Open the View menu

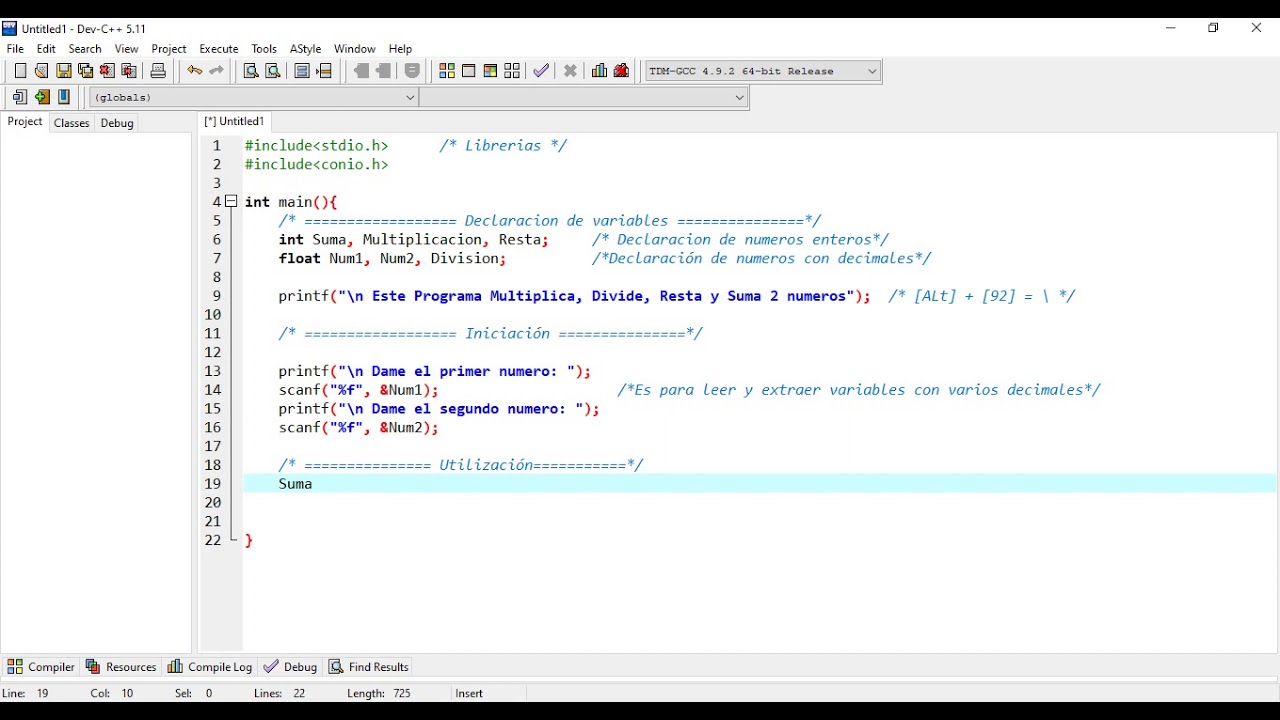[x=126, y=48]
